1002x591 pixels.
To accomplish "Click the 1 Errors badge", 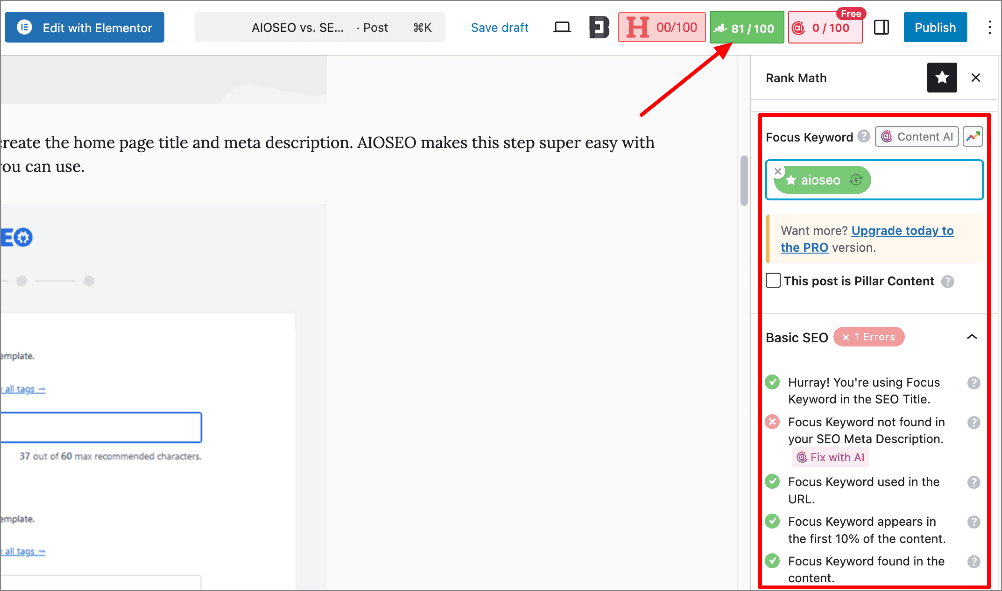I will pyautogui.click(x=869, y=337).
